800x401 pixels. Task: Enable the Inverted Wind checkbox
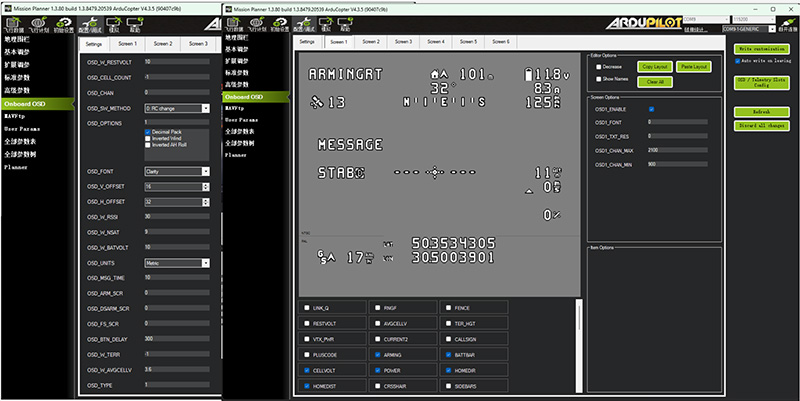(148, 138)
